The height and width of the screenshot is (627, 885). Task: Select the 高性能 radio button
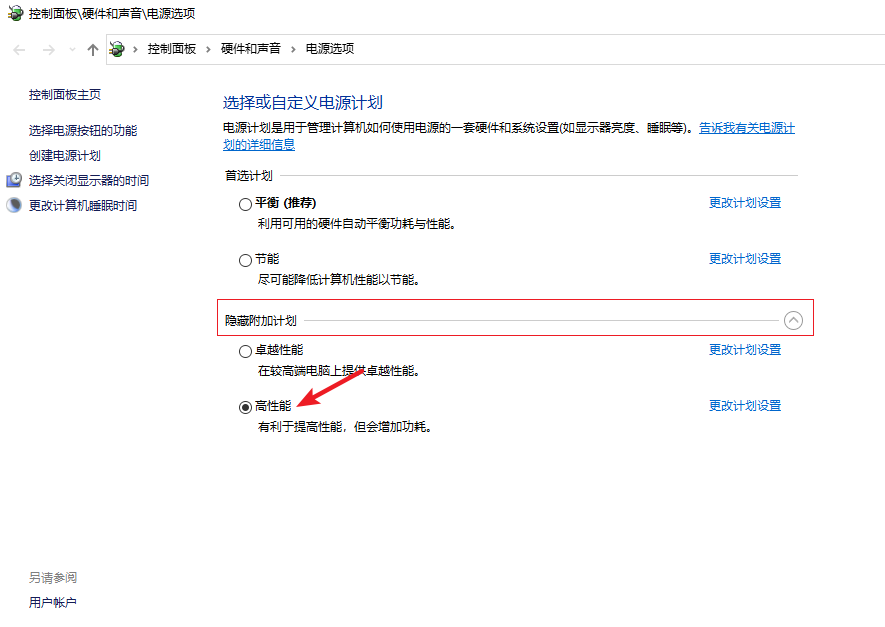[x=245, y=407]
